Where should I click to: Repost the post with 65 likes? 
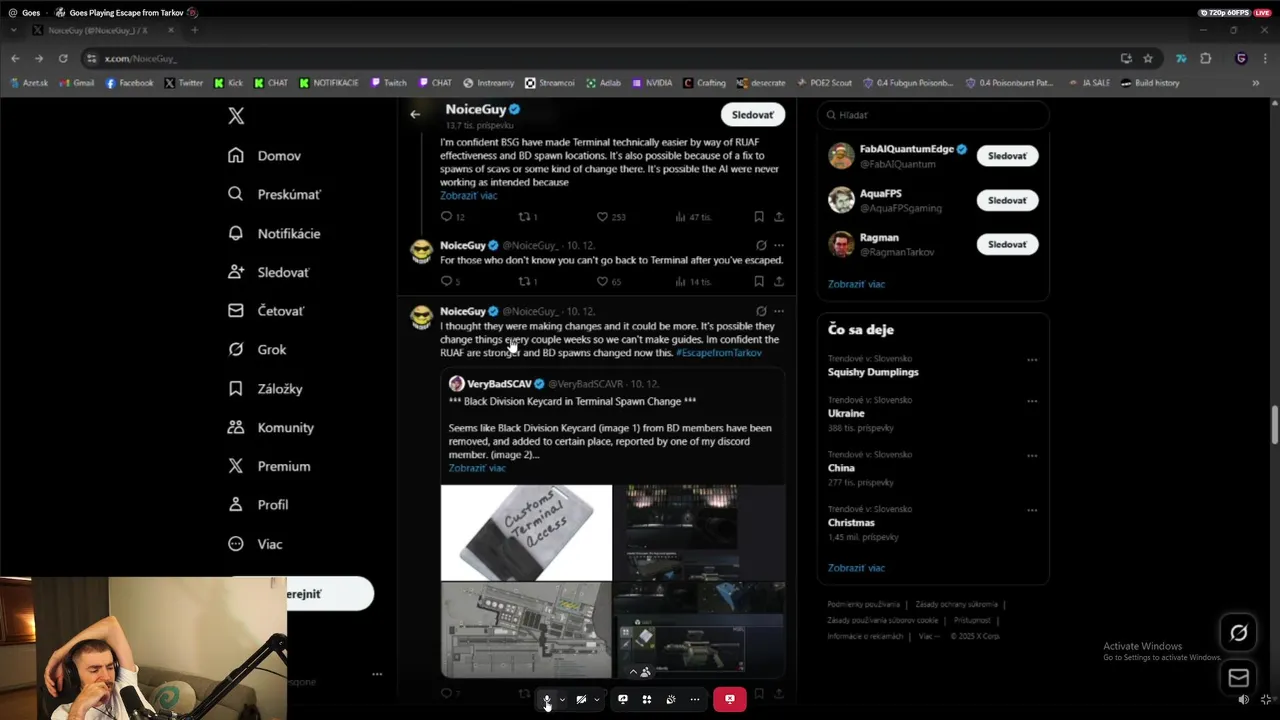click(x=527, y=282)
